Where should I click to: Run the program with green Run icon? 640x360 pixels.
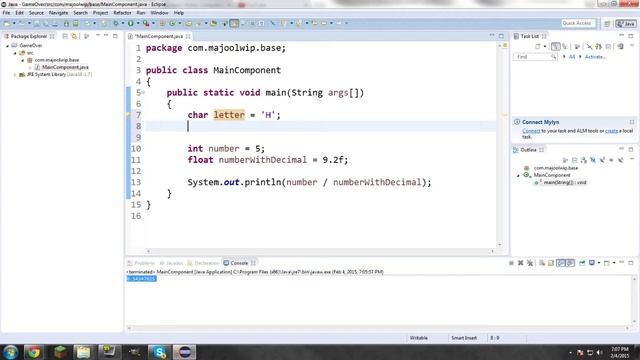131,23
